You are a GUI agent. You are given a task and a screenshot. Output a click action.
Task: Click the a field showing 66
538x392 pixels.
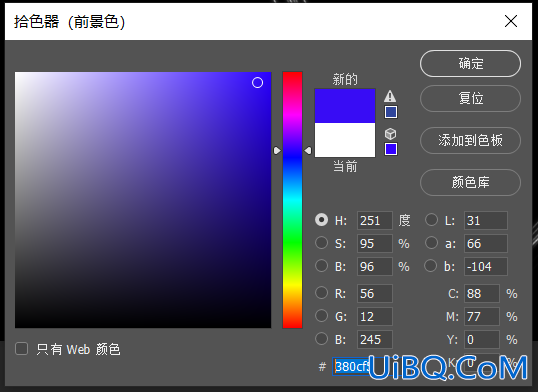click(486, 243)
